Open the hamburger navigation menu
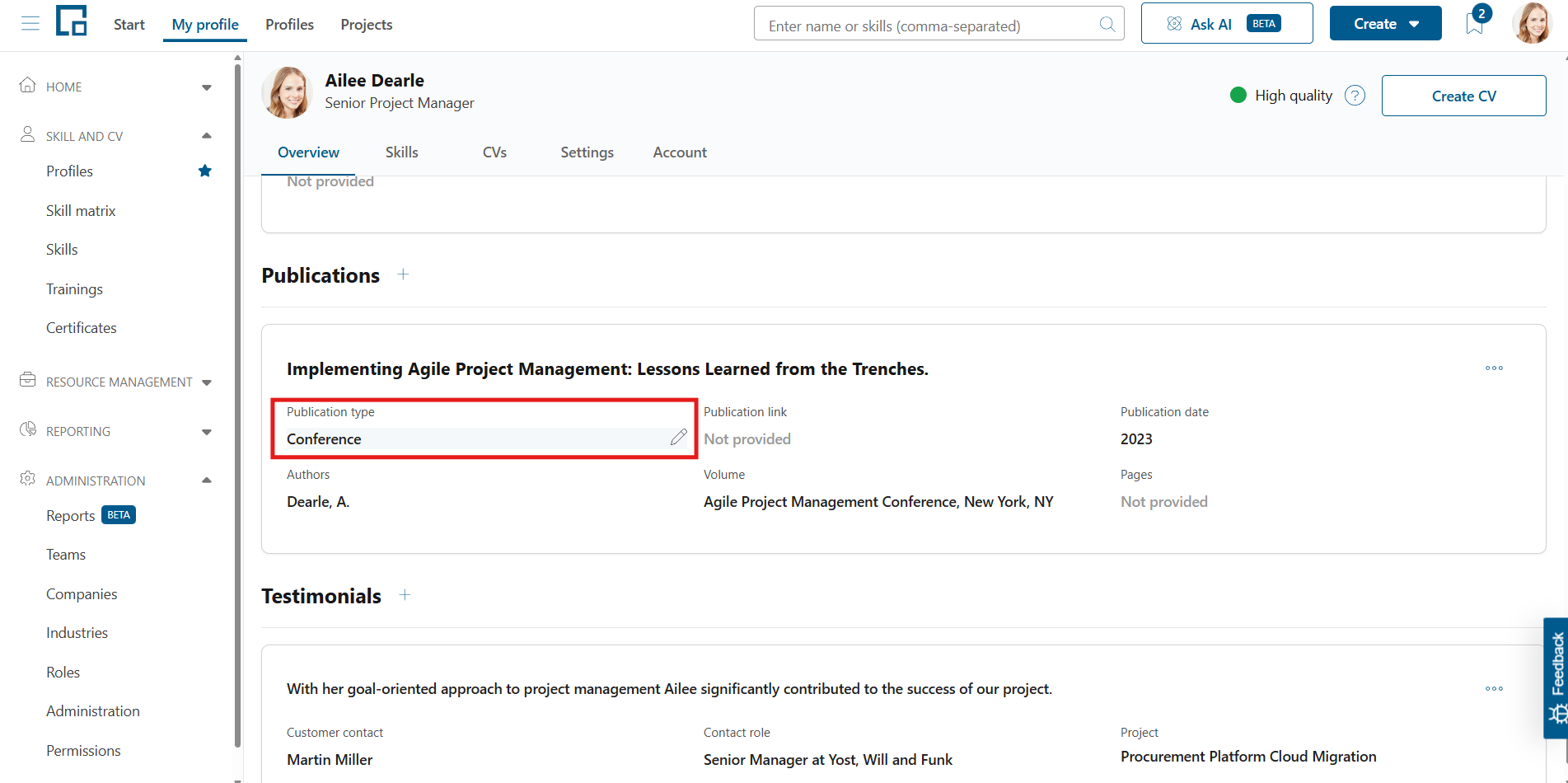This screenshot has height=783, width=1568. pyautogui.click(x=30, y=24)
